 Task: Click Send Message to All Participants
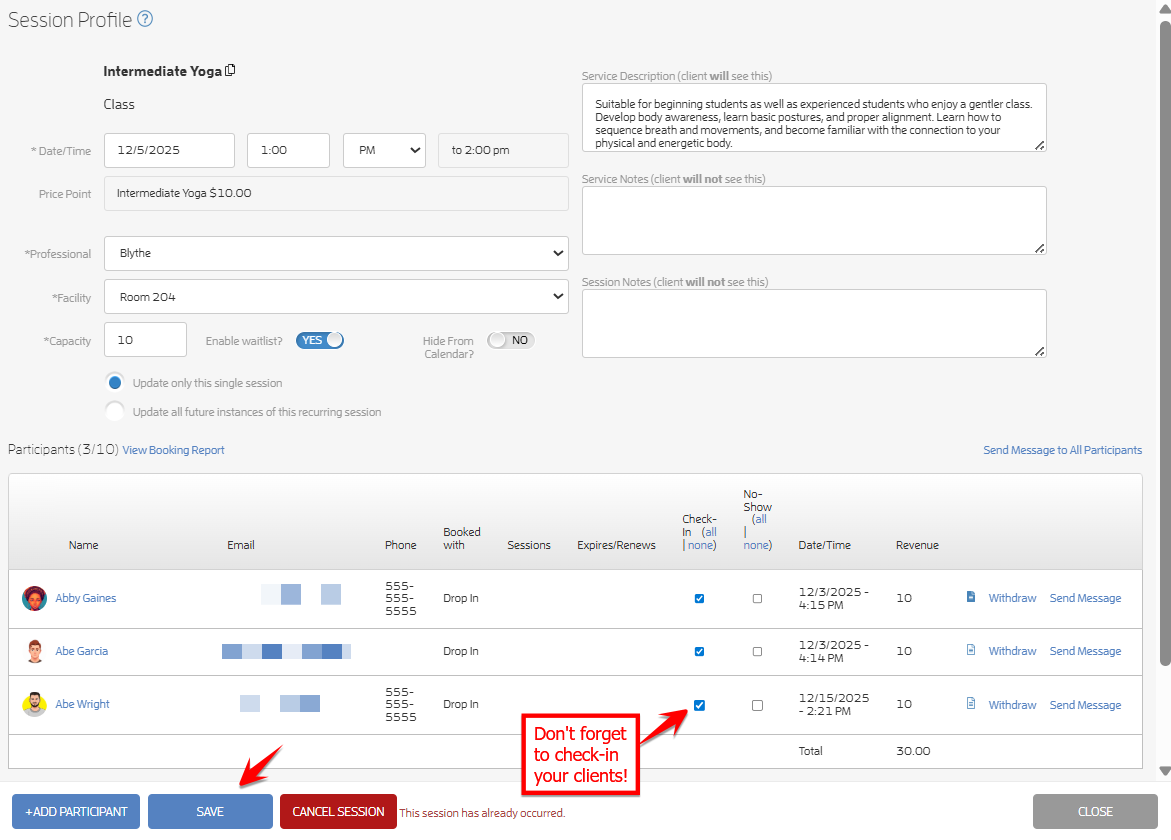pos(1062,450)
